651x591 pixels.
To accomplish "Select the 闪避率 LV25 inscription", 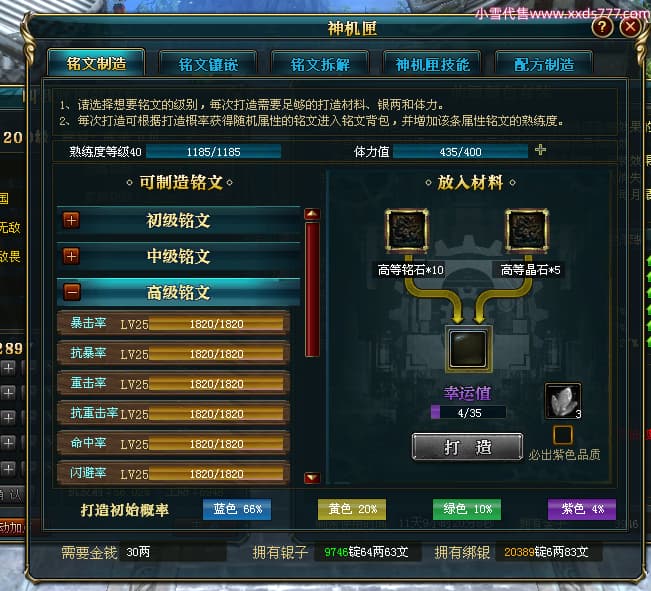I will tap(174, 473).
